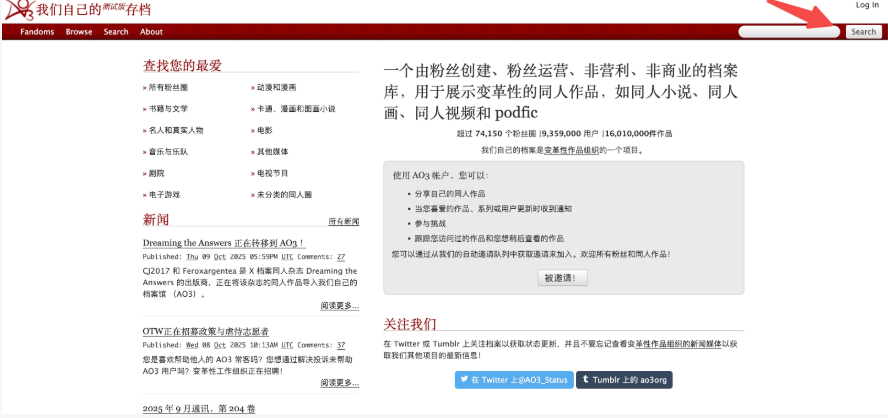Click the 查找您的最爱 heading

point(182,66)
